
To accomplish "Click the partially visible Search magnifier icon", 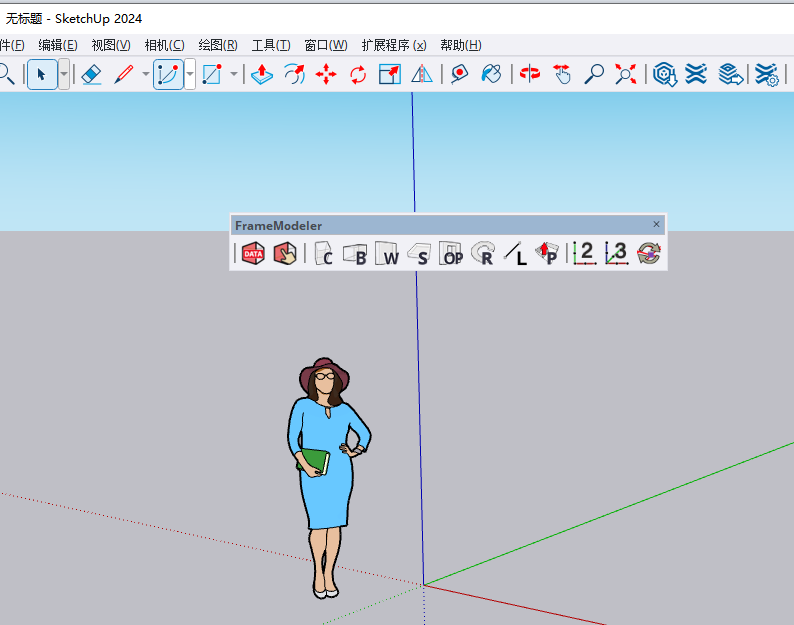I will pos(7,74).
